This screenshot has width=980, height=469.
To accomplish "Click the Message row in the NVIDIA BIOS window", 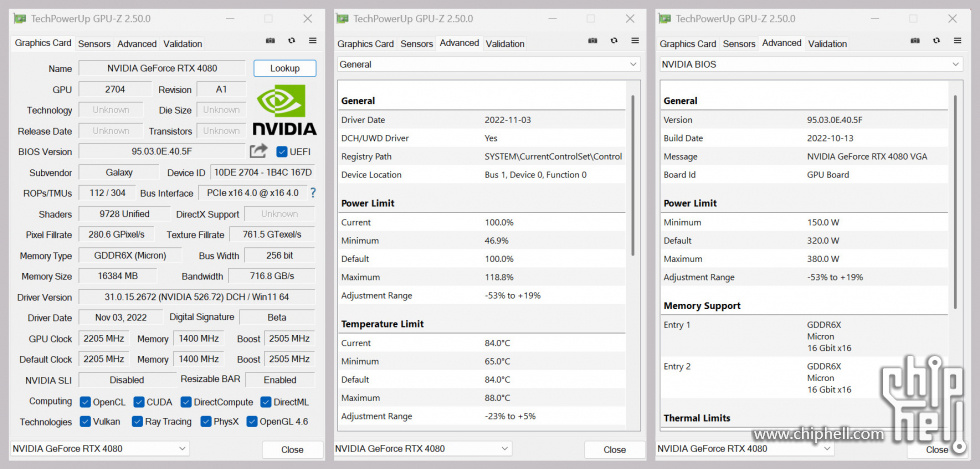I will pos(804,156).
